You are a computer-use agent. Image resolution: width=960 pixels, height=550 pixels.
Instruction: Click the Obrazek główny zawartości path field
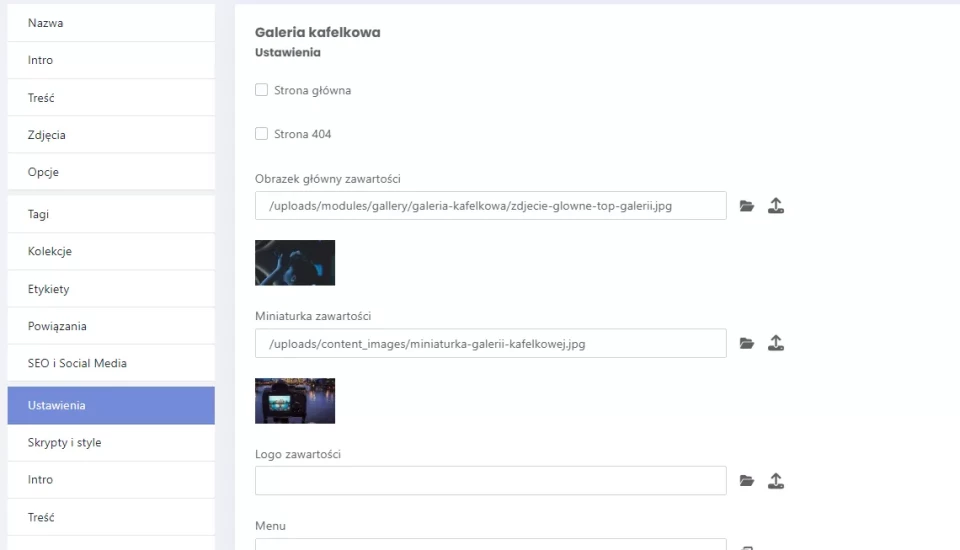(490, 206)
